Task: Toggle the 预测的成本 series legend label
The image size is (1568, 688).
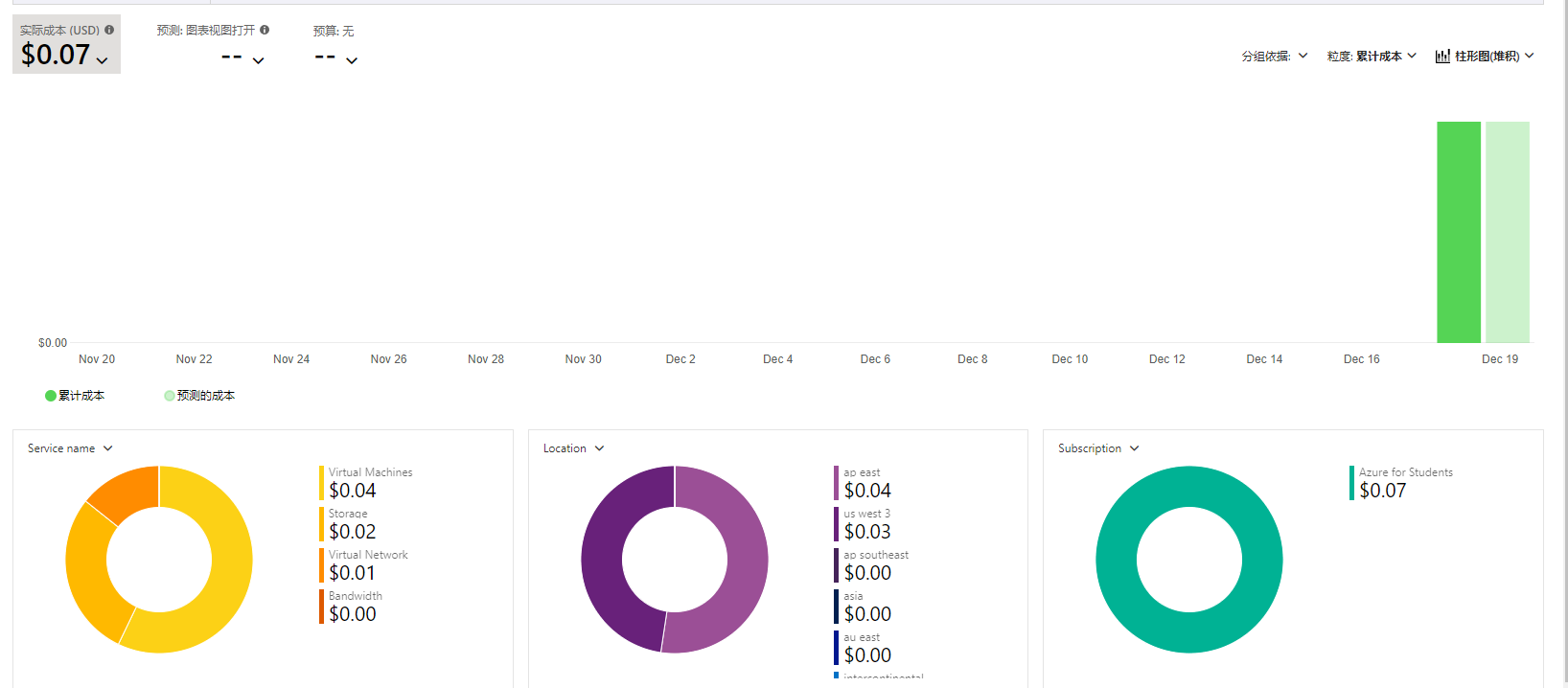Action: [x=205, y=396]
